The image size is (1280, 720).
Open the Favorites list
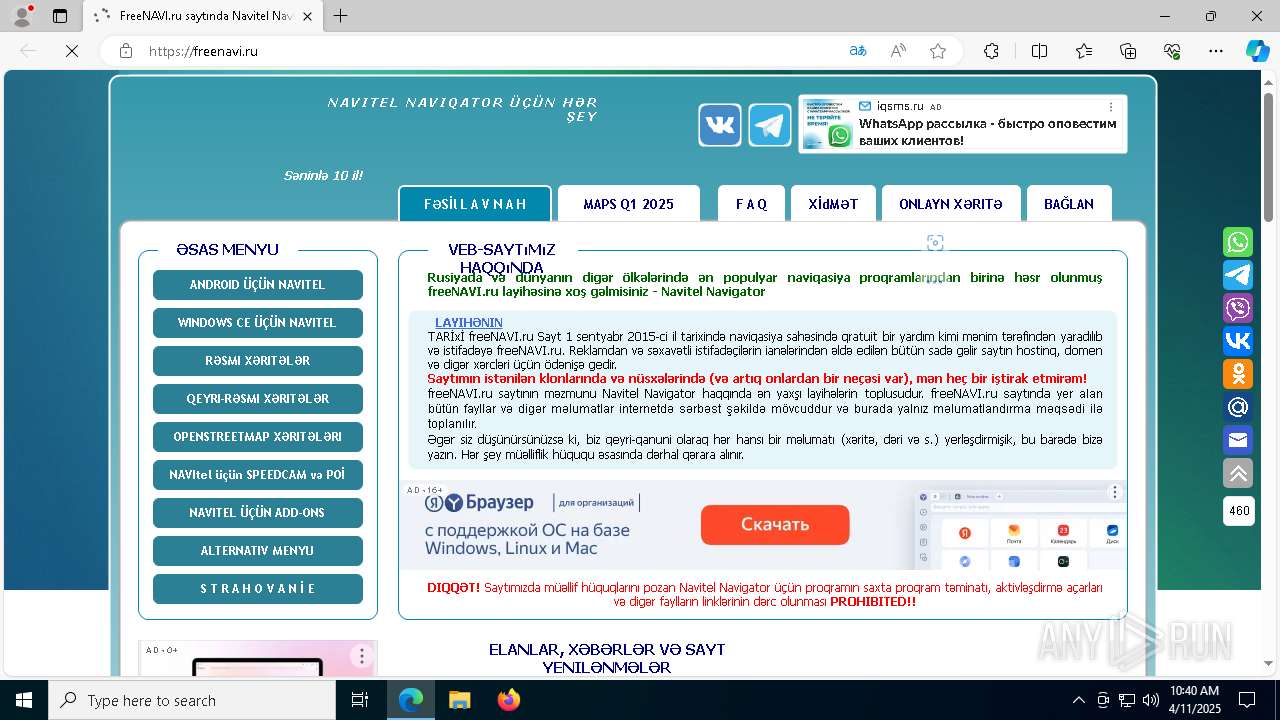1084,51
